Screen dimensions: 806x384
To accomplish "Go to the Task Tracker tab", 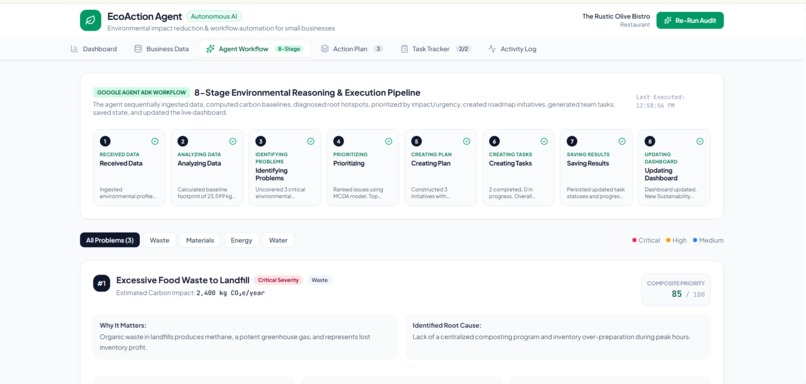I will [435, 49].
